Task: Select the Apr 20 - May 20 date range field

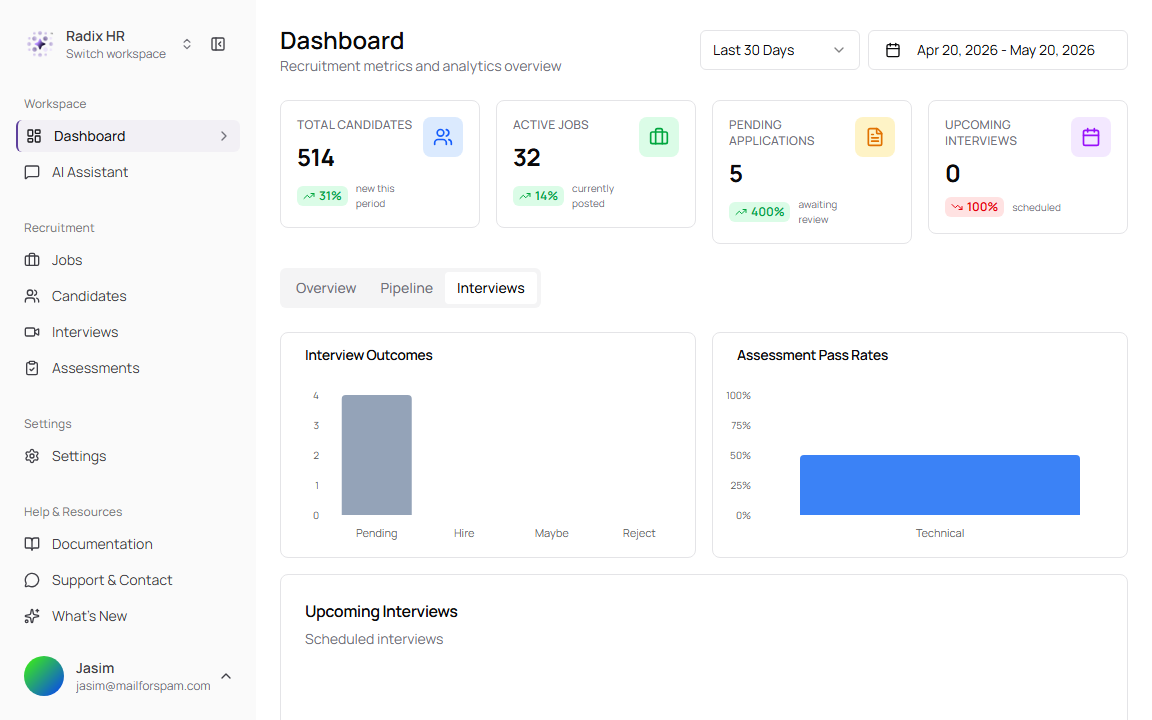Action: coord(998,50)
